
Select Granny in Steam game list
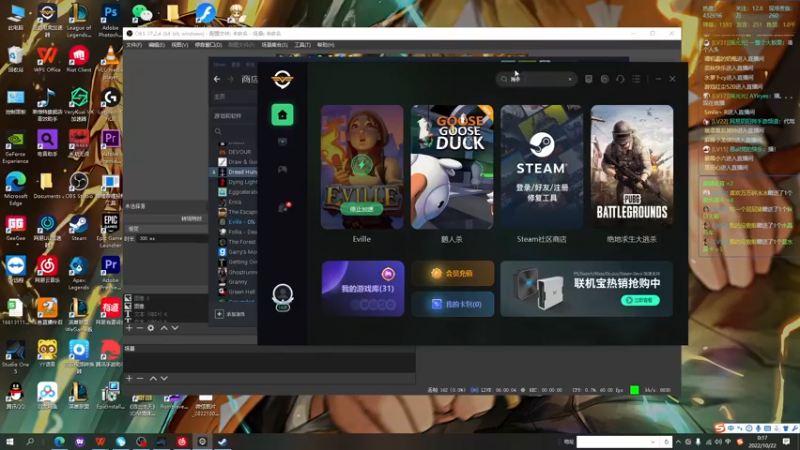click(x=238, y=282)
